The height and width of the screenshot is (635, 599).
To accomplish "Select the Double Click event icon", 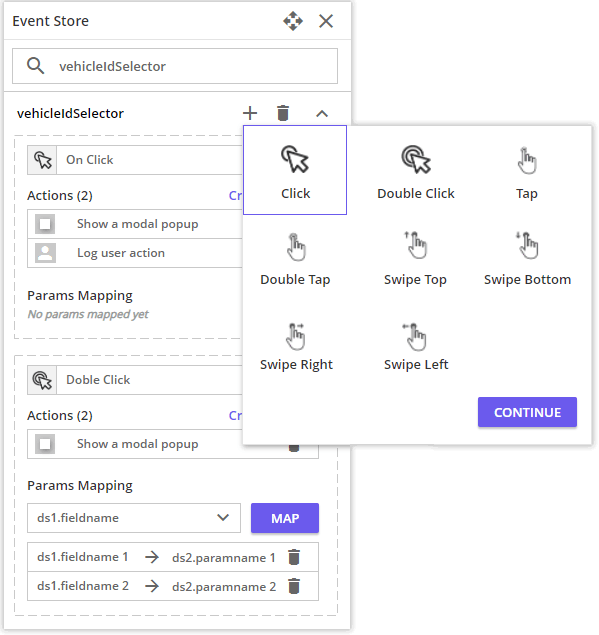I will coord(416,160).
